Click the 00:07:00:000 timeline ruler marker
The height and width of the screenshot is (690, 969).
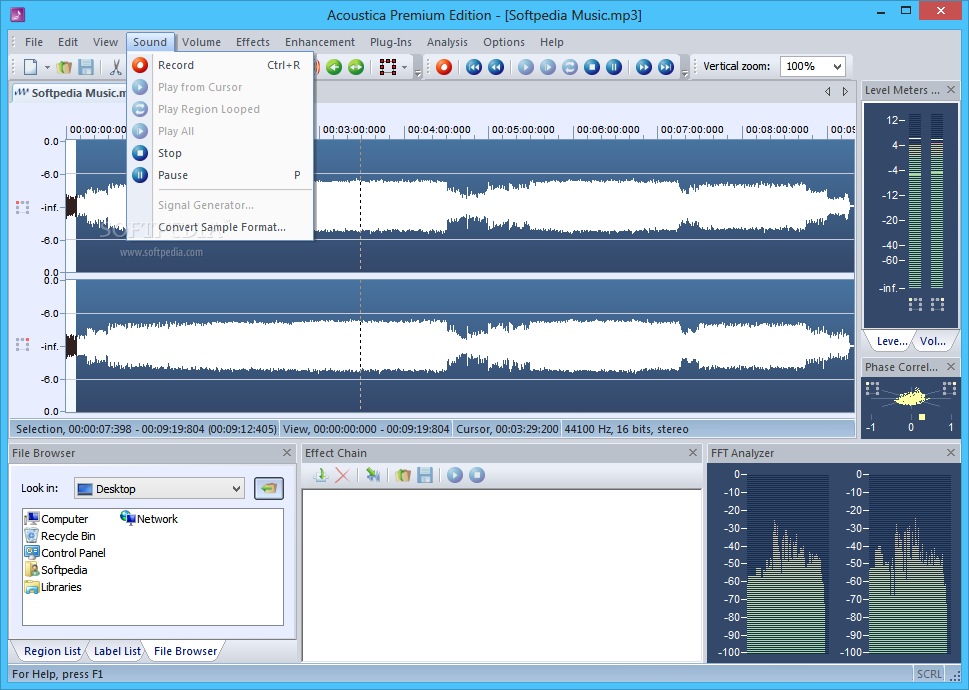point(692,130)
